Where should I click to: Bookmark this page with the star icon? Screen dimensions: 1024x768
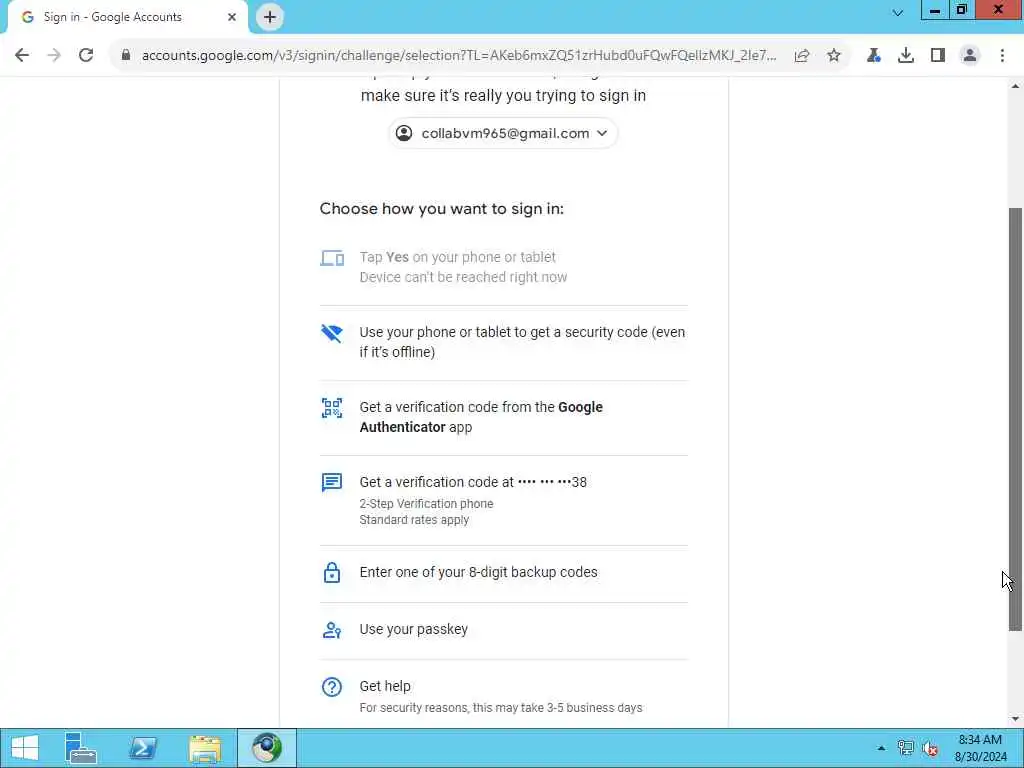[834, 56]
